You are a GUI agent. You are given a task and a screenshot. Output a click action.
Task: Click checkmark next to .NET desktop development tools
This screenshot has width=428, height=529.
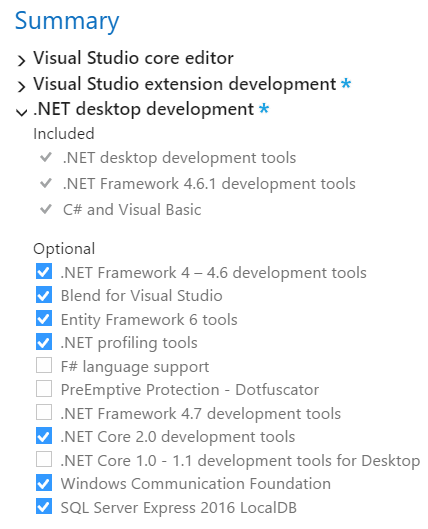(46, 157)
